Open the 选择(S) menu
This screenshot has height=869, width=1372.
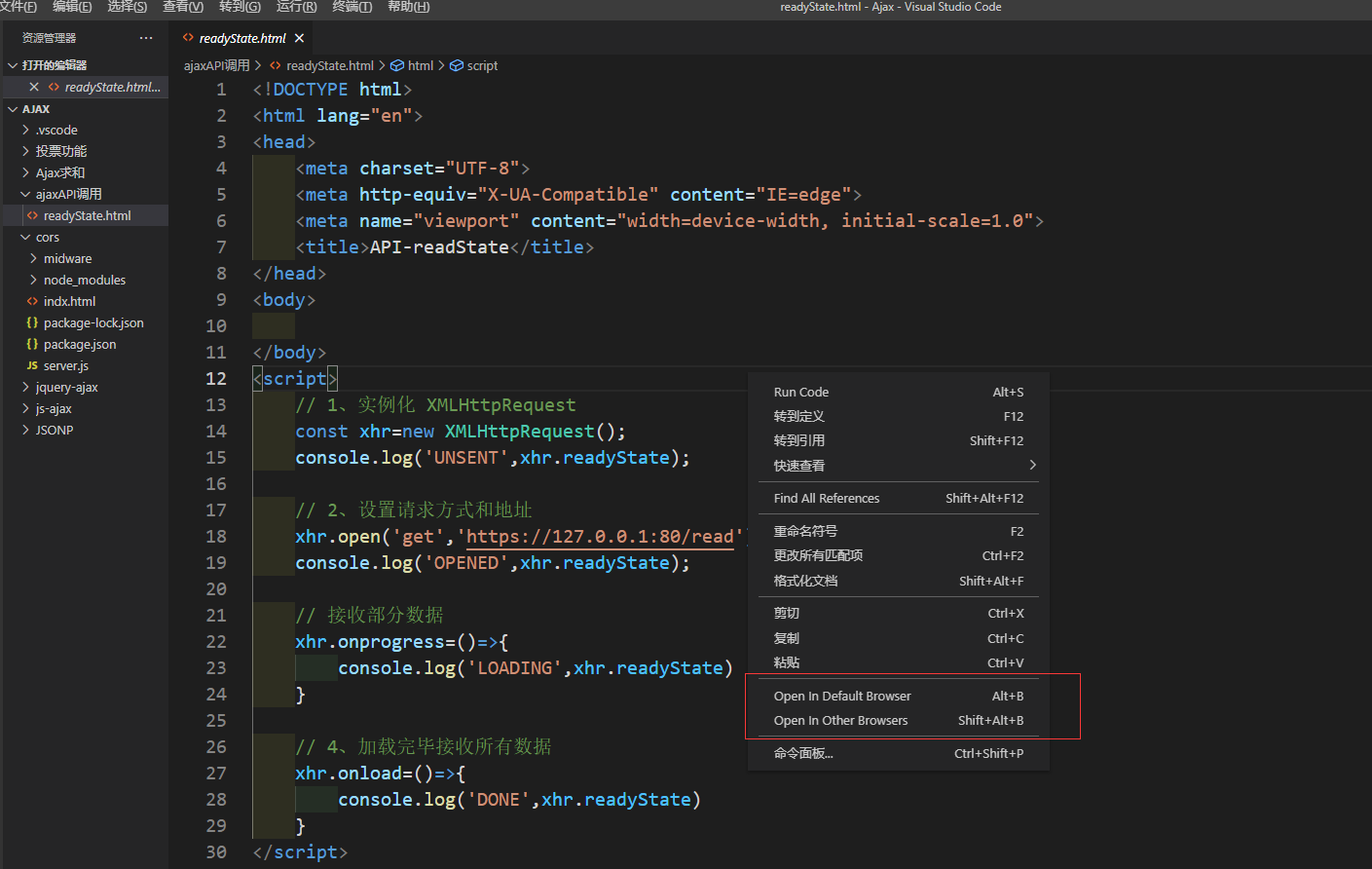128,7
